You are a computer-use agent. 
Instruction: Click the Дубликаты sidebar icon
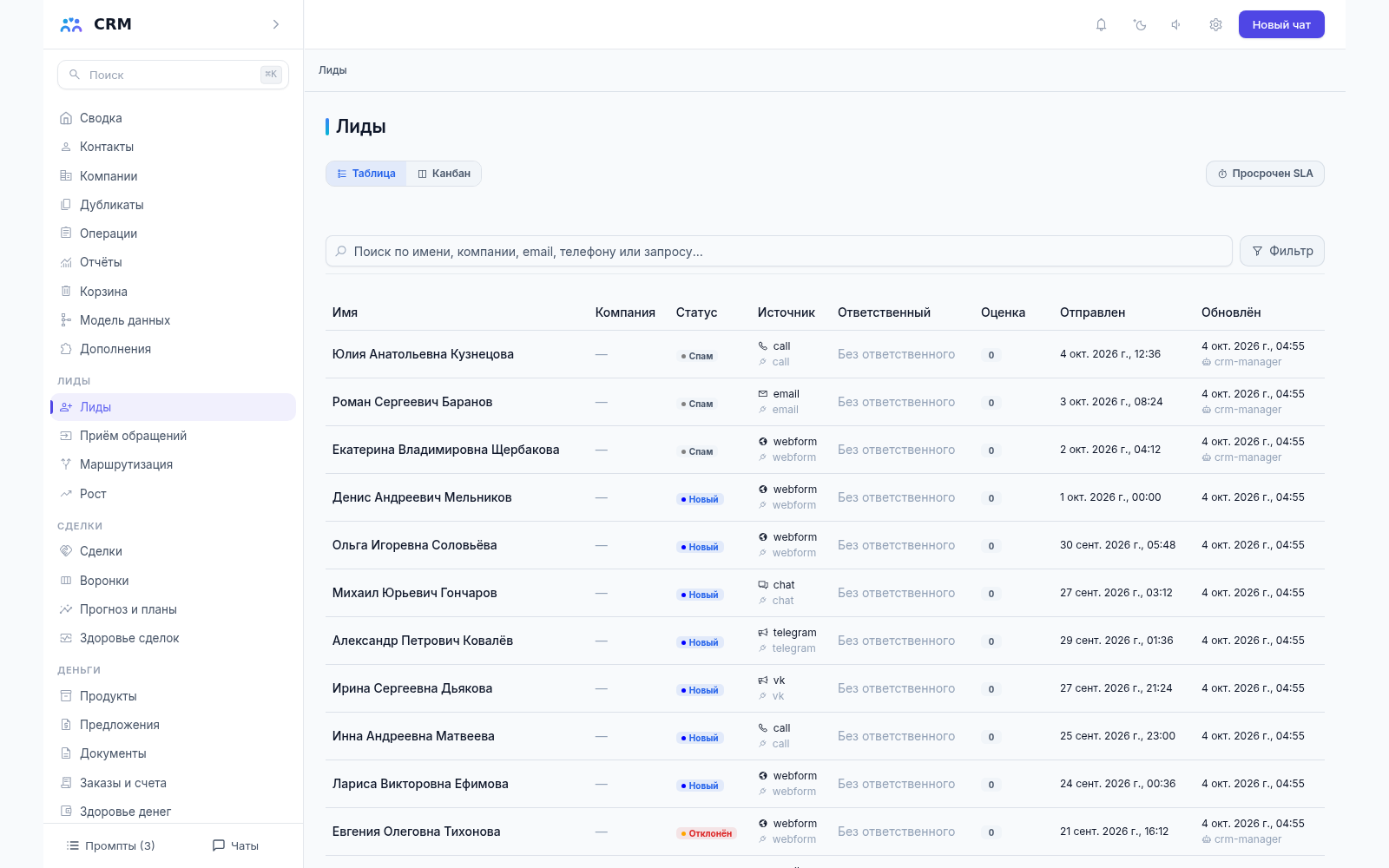tap(66, 205)
